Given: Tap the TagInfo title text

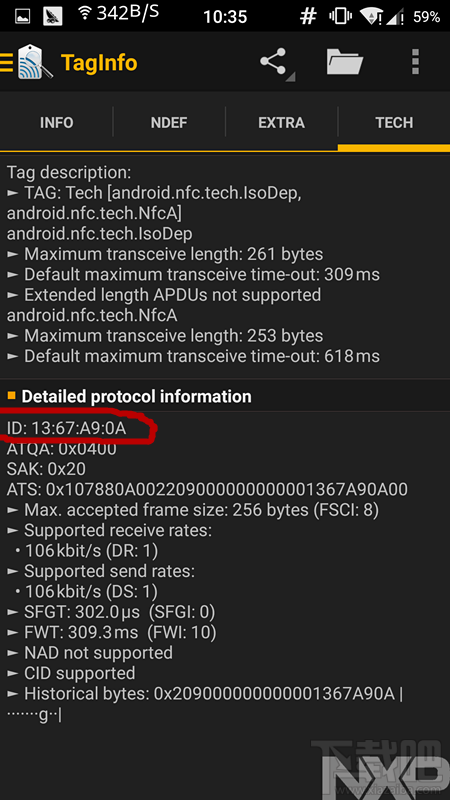Looking at the screenshot, I should (99, 63).
